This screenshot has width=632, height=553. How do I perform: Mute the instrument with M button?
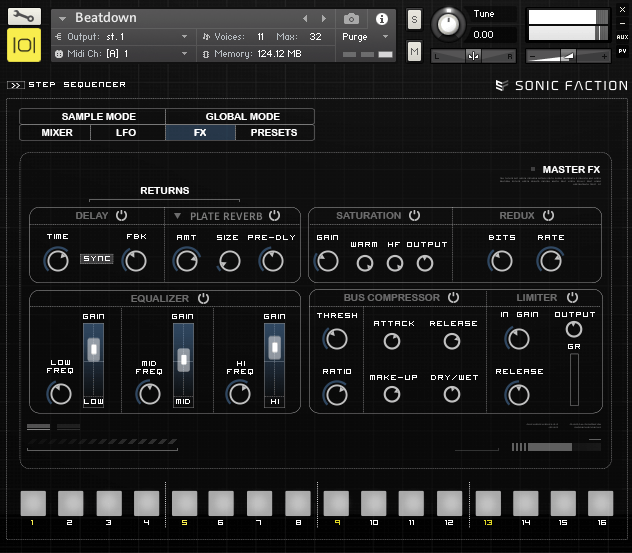415,50
